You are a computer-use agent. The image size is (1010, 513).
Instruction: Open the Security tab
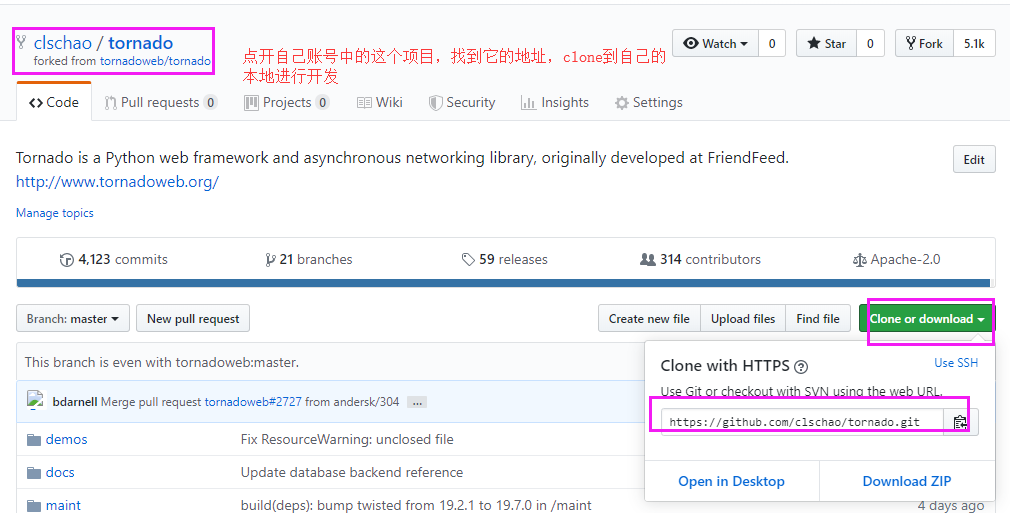click(462, 102)
